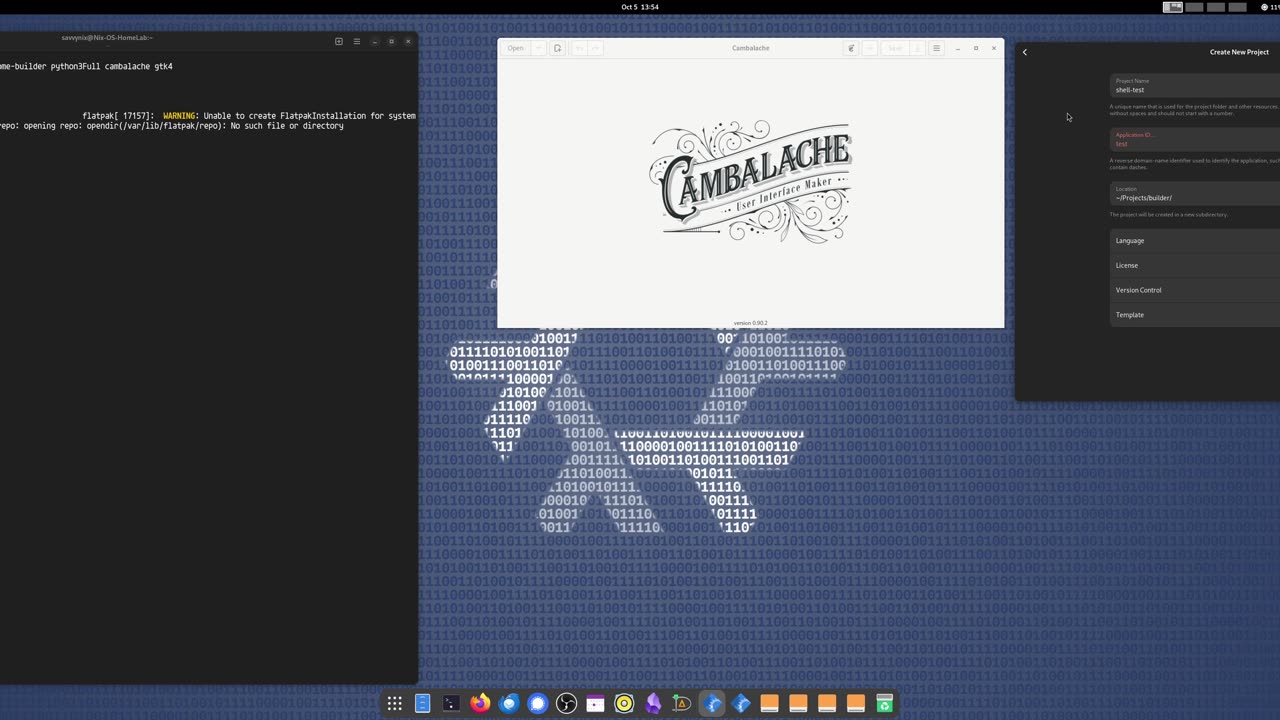Select the active workspace thumbnail in top bar
The width and height of the screenshot is (1280, 720).
[x=1173, y=7]
